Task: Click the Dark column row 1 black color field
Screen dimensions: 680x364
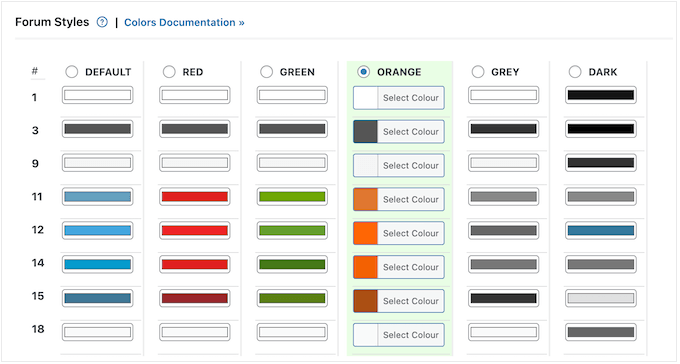Action: 601,95
